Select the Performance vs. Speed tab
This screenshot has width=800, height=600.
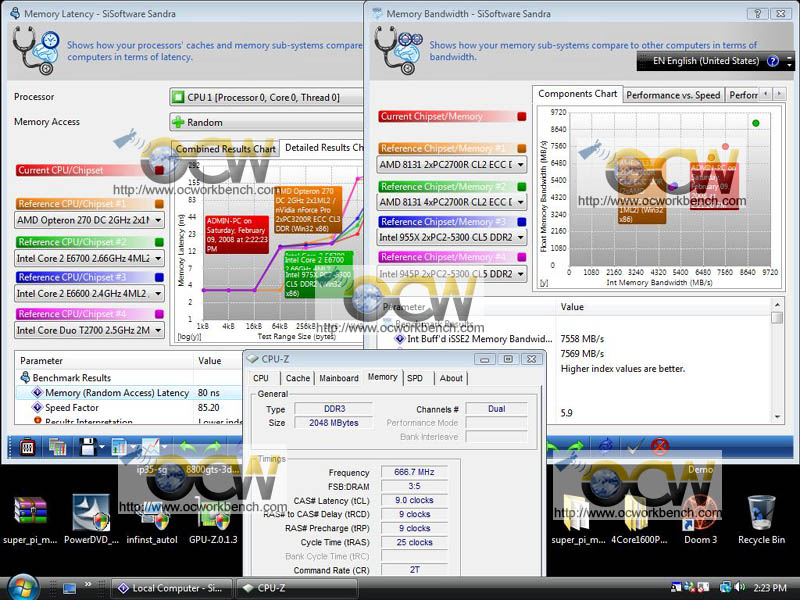tap(673, 95)
